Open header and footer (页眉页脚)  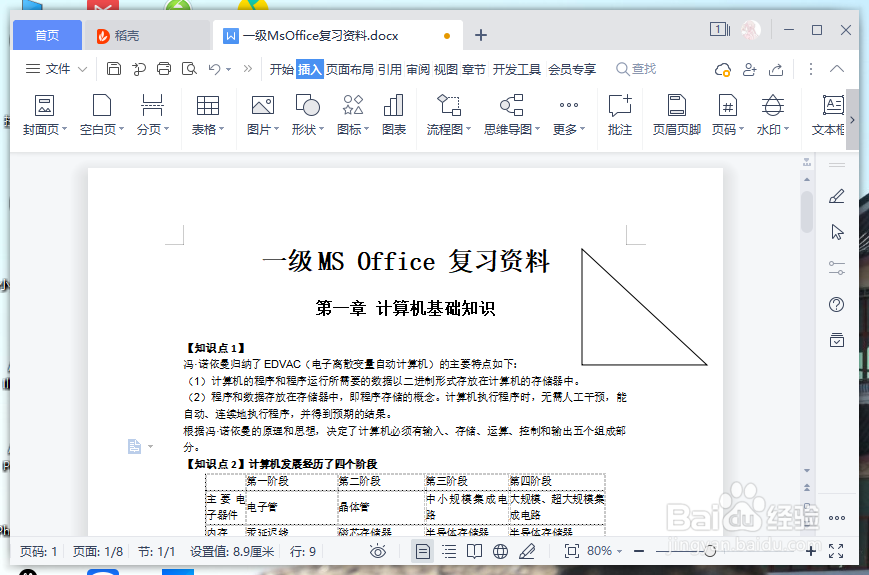coord(677,115)
